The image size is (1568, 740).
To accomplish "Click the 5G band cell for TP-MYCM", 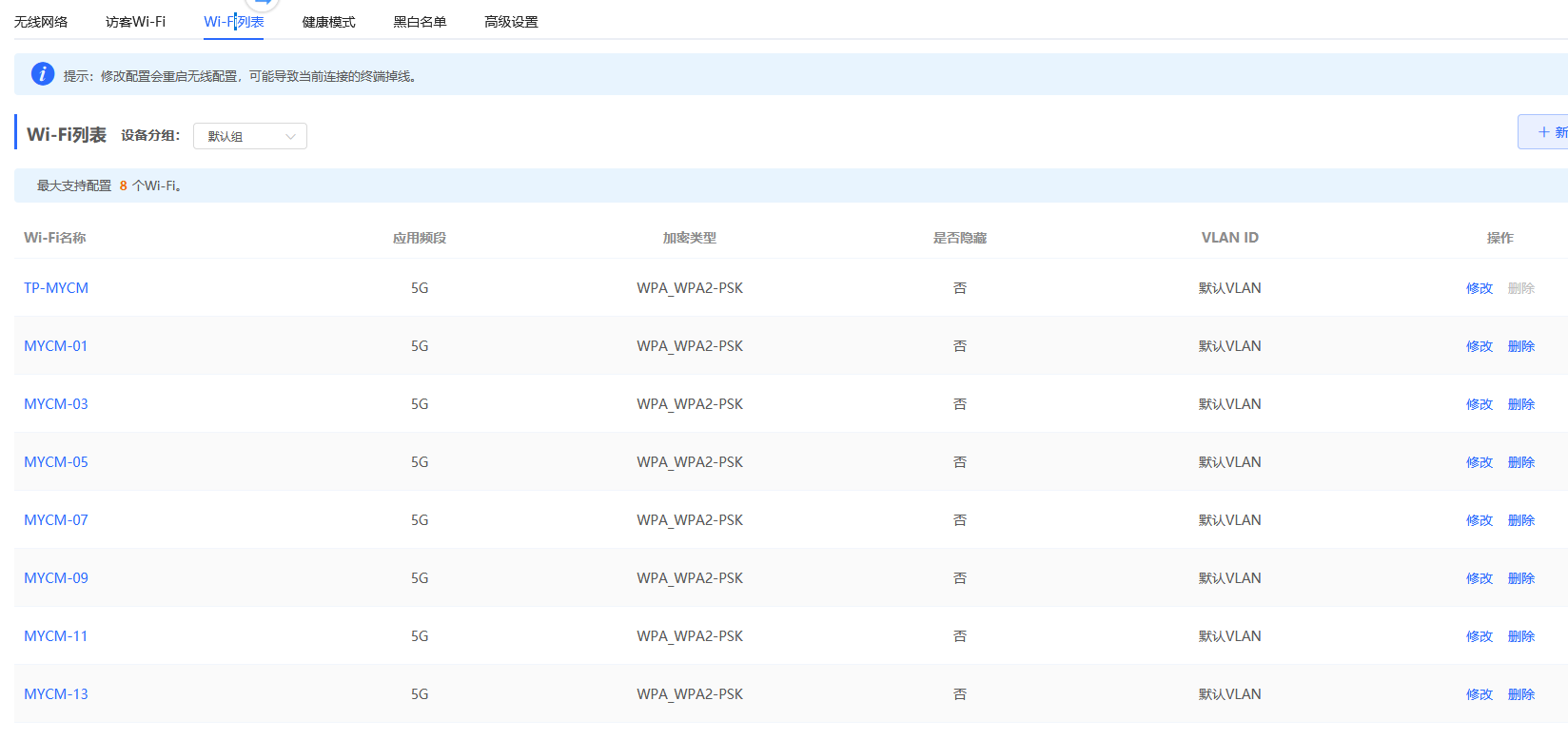I will point(420,288).
